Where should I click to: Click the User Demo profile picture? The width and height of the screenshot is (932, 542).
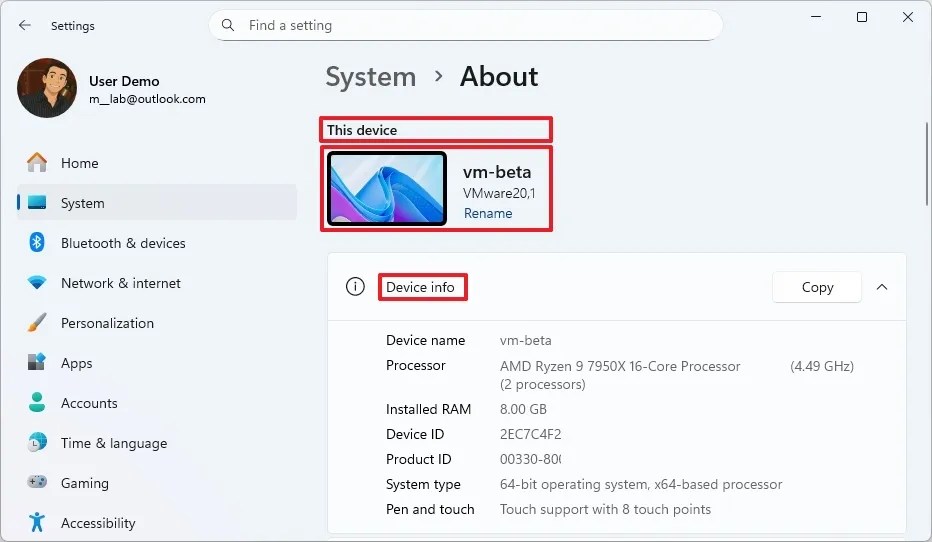click(x=47, y=88)
